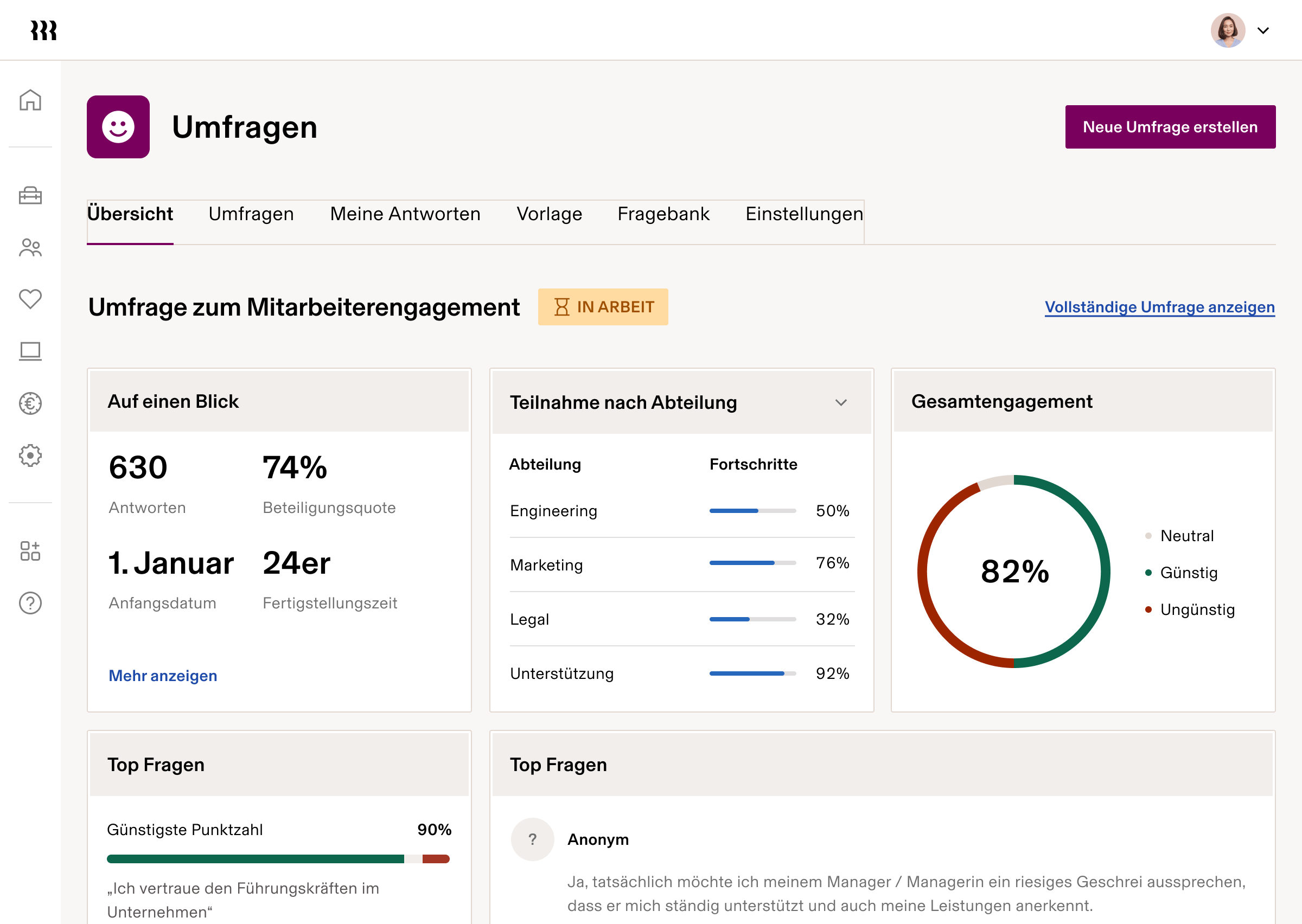
Task: Click the Rippling logo top left
Action: (44, 30)
